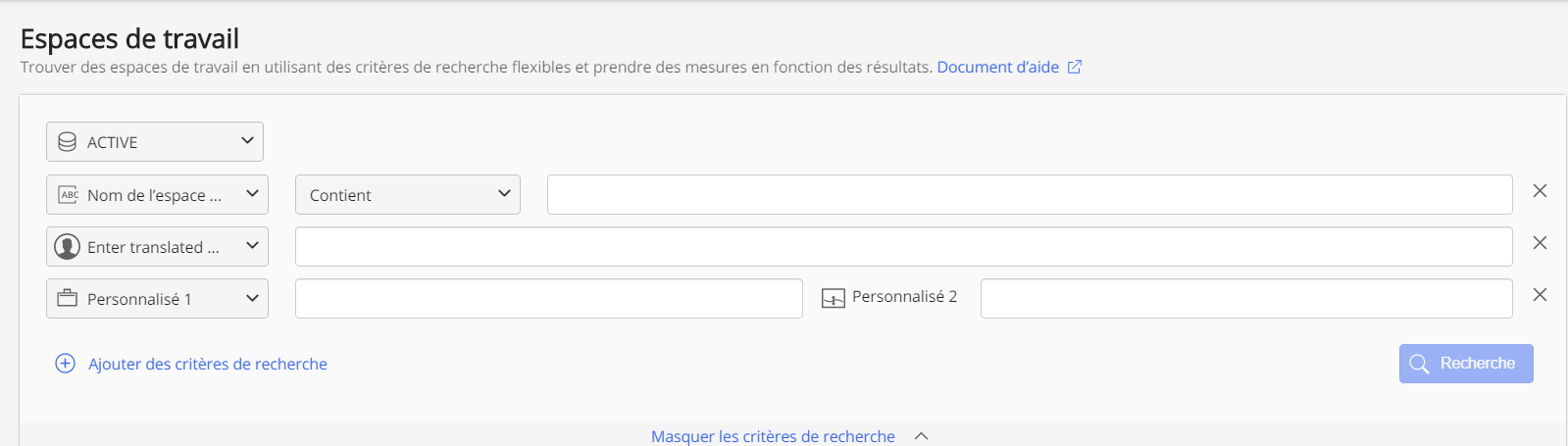This screenshot has width=1568, height=446.
Task: Expand the Contient operator dropdown
Action: coord(504,194)
